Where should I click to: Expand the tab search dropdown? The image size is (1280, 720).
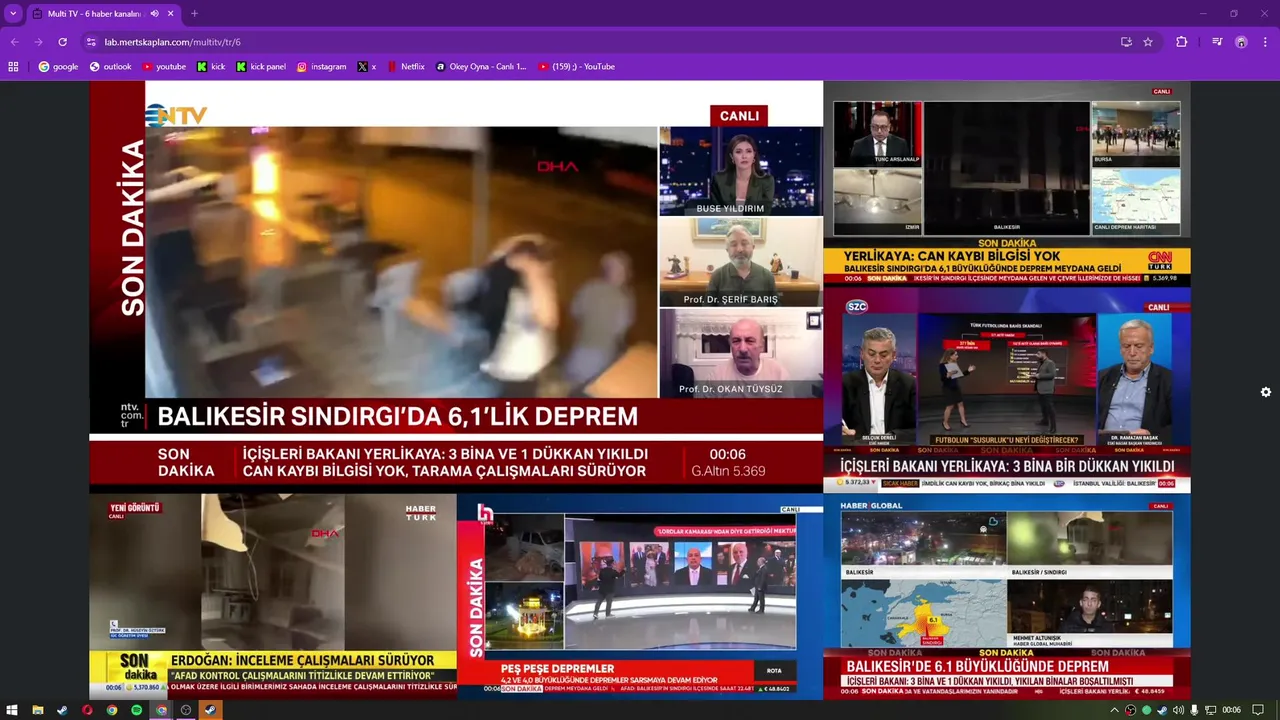[13, 14]
